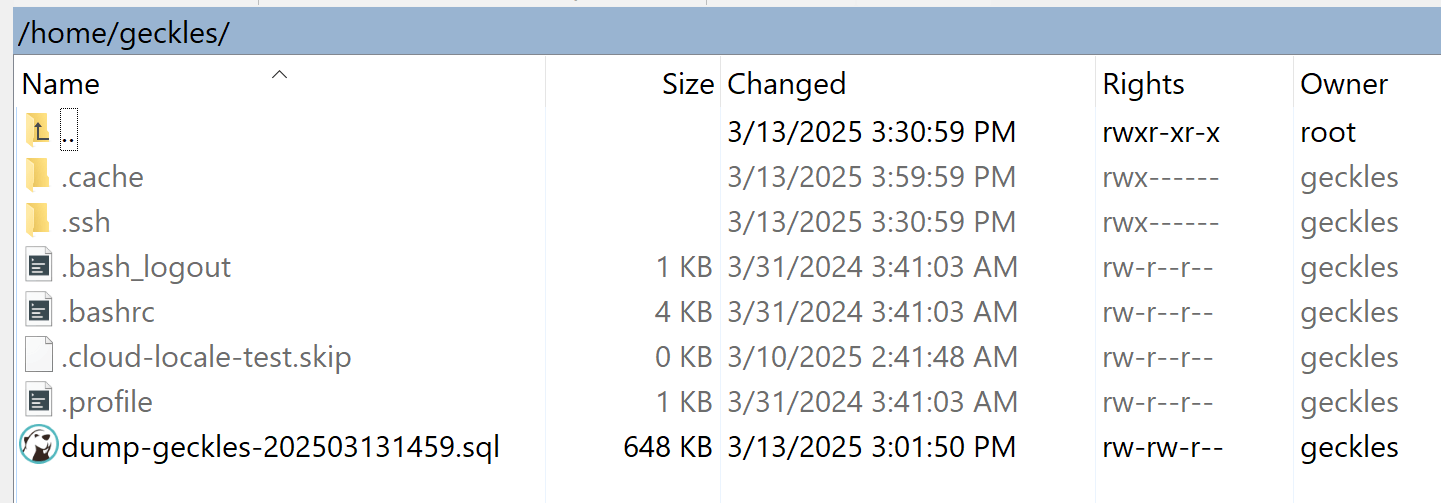Select the .cloud-locale-test.skip file name
This screenshot has height=503, width=1441.
pyautogui.click(x=206, y=357)
